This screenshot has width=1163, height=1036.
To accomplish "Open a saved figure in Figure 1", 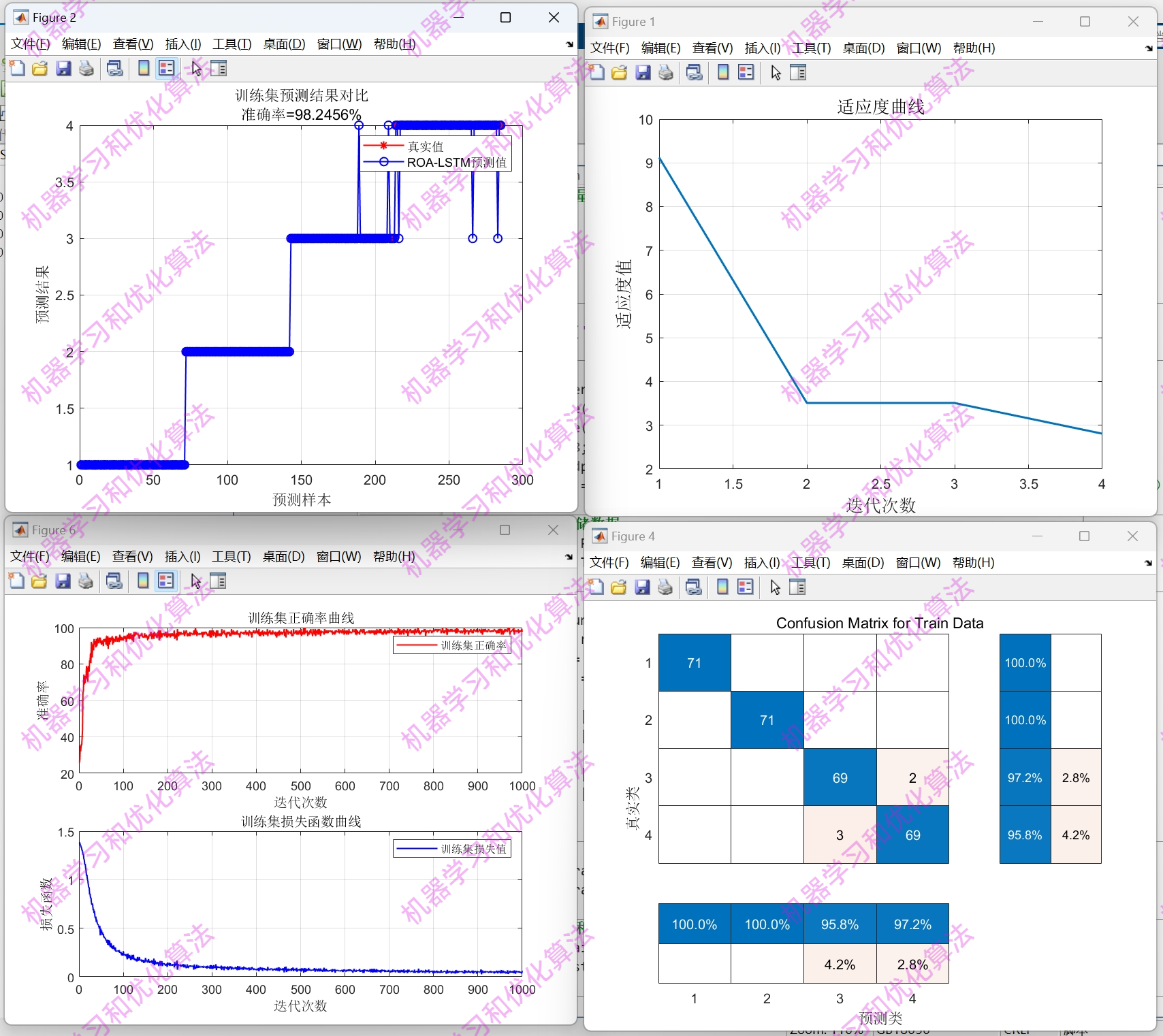I will (618, 72).
